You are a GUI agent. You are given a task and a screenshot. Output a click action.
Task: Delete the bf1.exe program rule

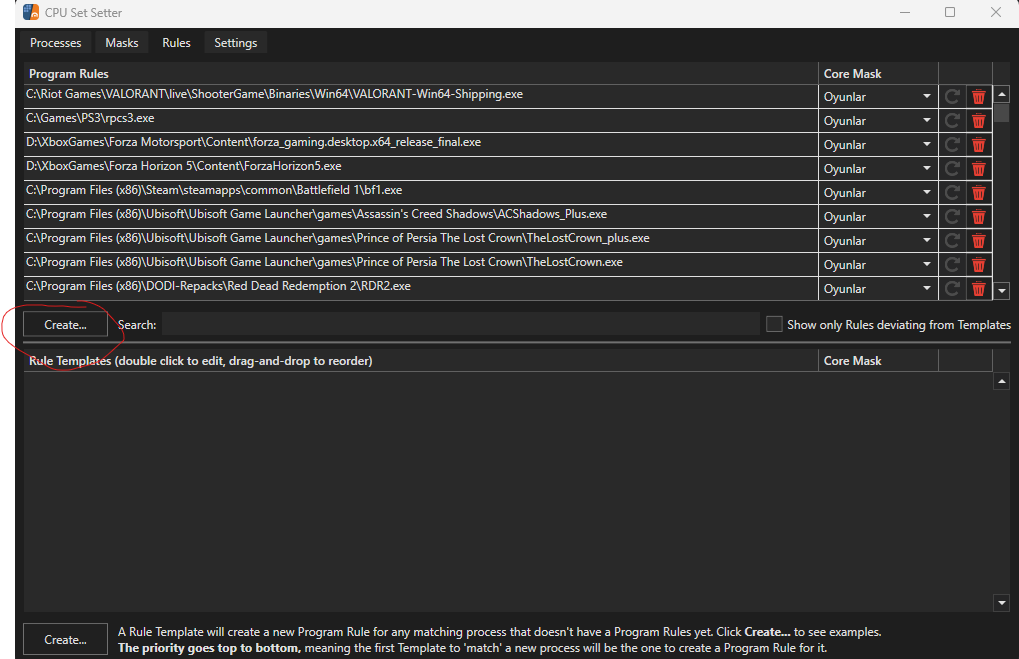pos(978,193)
